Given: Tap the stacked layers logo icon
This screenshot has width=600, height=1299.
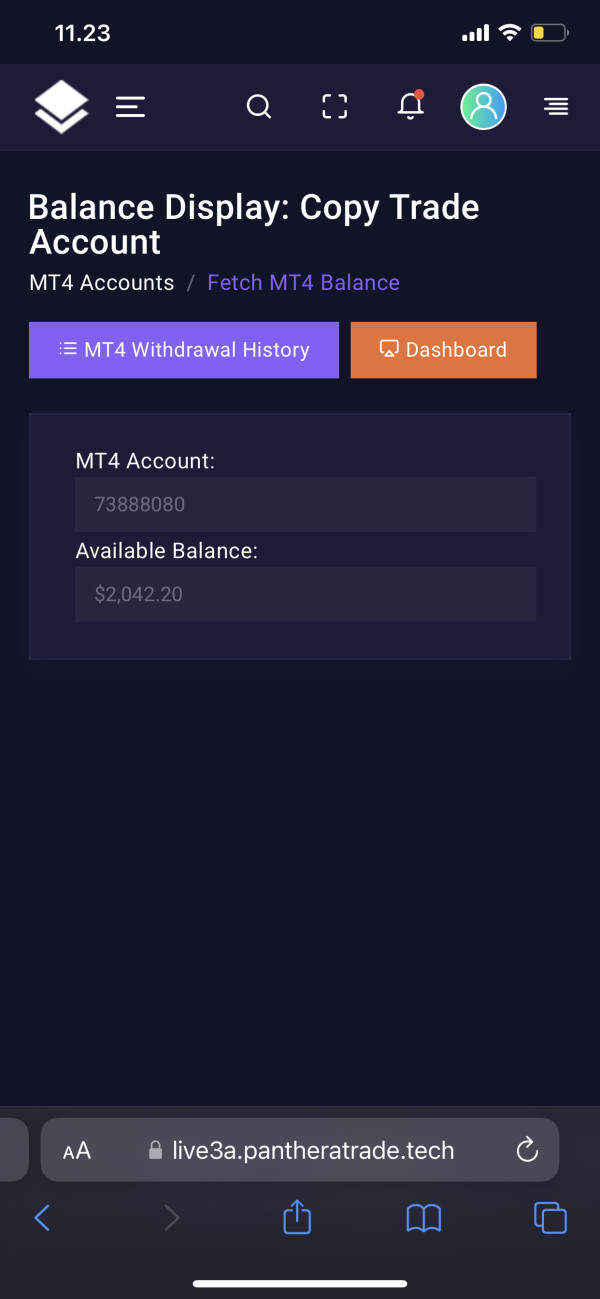Looking at the screenshot, I should [62, 106].
